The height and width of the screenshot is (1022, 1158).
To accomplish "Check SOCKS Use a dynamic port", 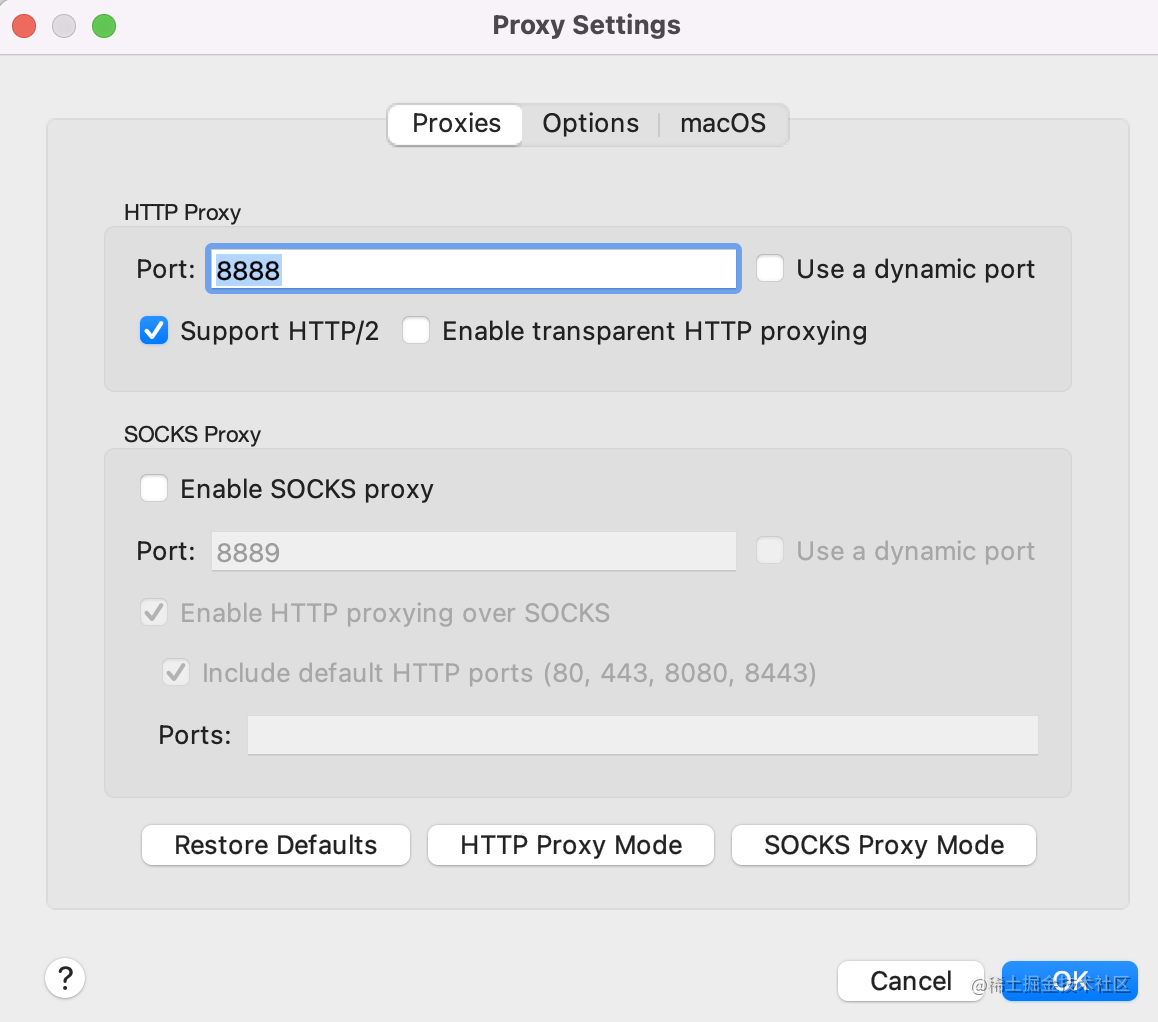I will (770, 551).
